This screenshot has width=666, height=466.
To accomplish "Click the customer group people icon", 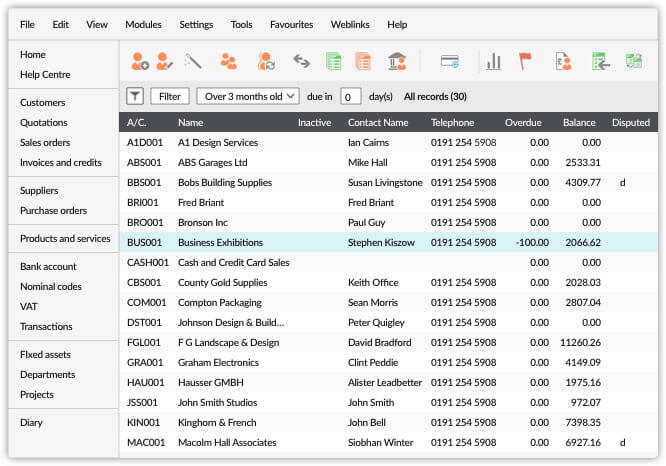I will pos(229,62).
